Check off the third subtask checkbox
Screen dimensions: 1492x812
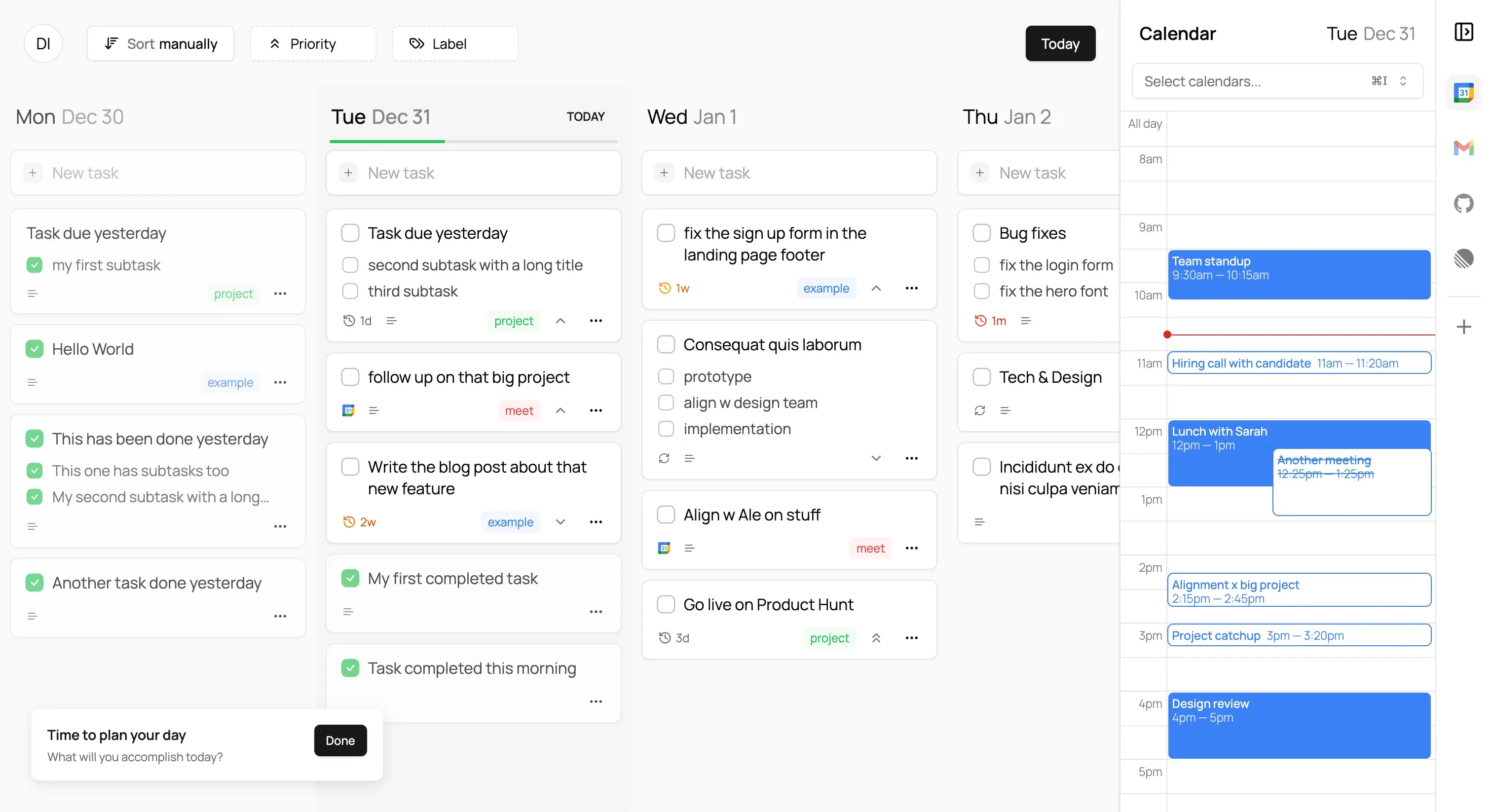point(351,292)
